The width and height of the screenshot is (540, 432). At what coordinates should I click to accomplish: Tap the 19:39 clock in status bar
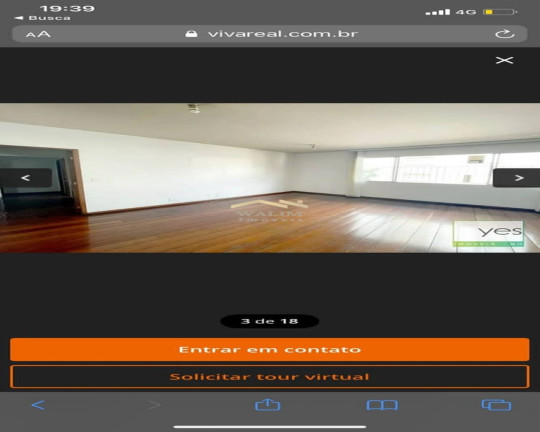[67, 8]
